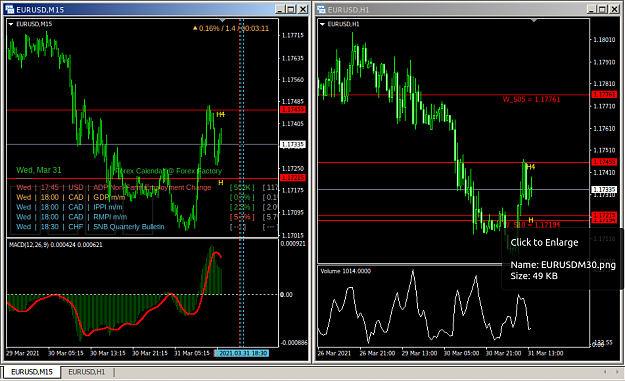The image size is (625, 381).
Task: Click the yellow H marker in M15 chart
Action: click(221, 183)
